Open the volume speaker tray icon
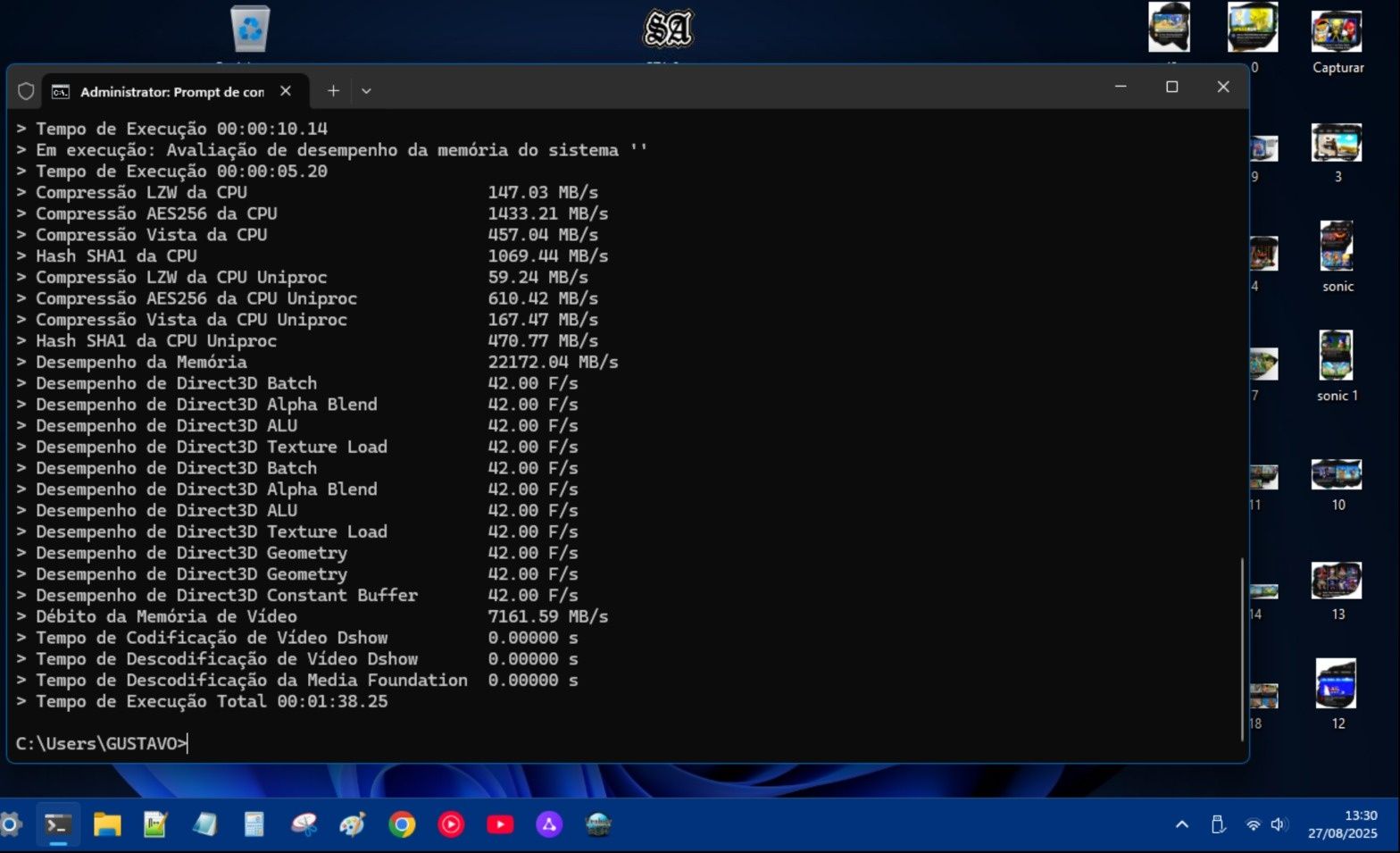The image size is (1400, 853). (x=1279, y=824)
